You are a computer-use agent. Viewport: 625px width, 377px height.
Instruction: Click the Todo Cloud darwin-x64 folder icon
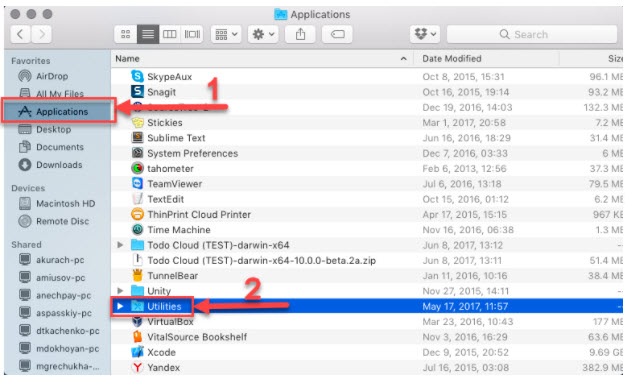(x=137, y=245)
